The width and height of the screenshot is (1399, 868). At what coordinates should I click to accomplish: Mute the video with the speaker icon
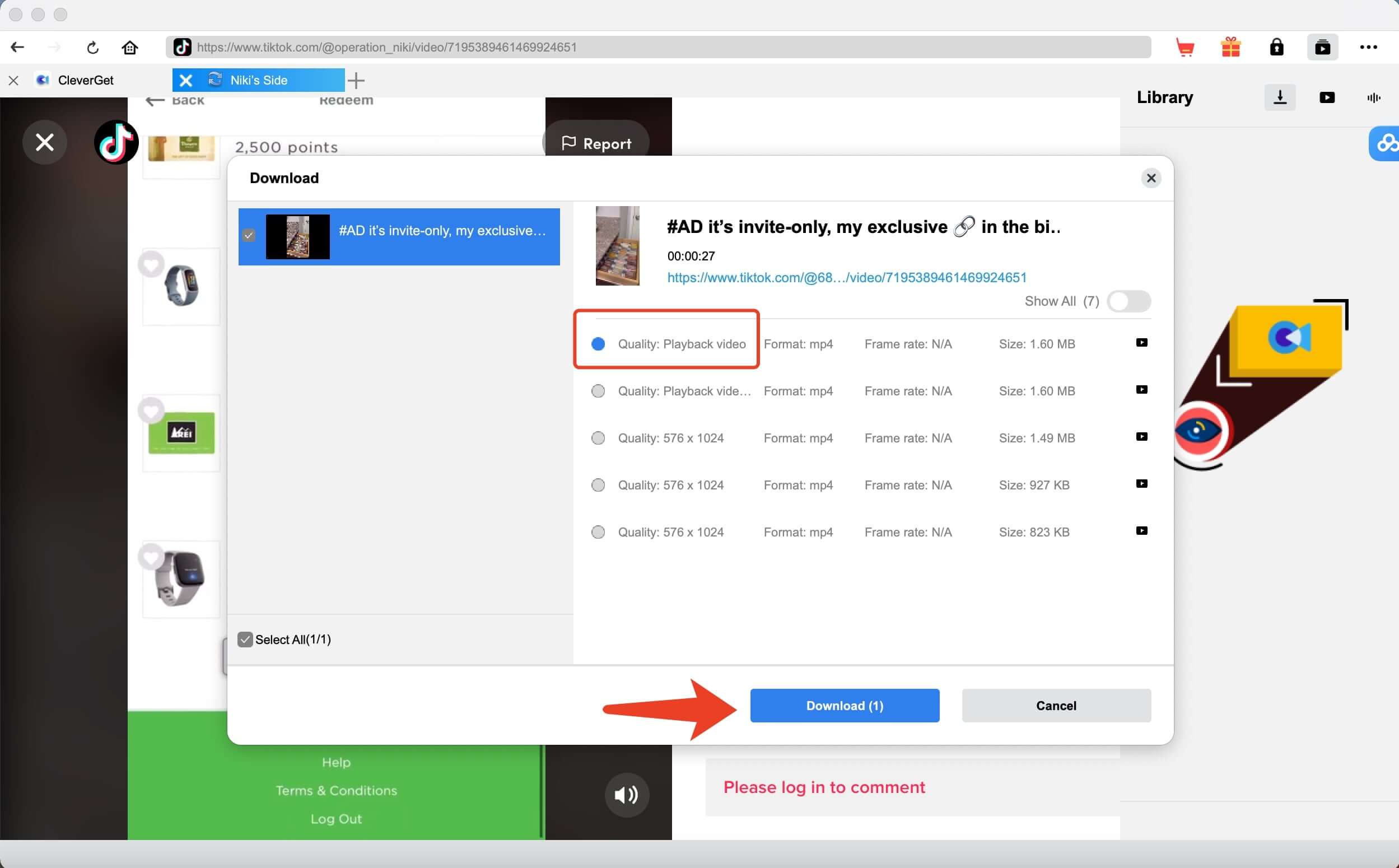(626, 795)
